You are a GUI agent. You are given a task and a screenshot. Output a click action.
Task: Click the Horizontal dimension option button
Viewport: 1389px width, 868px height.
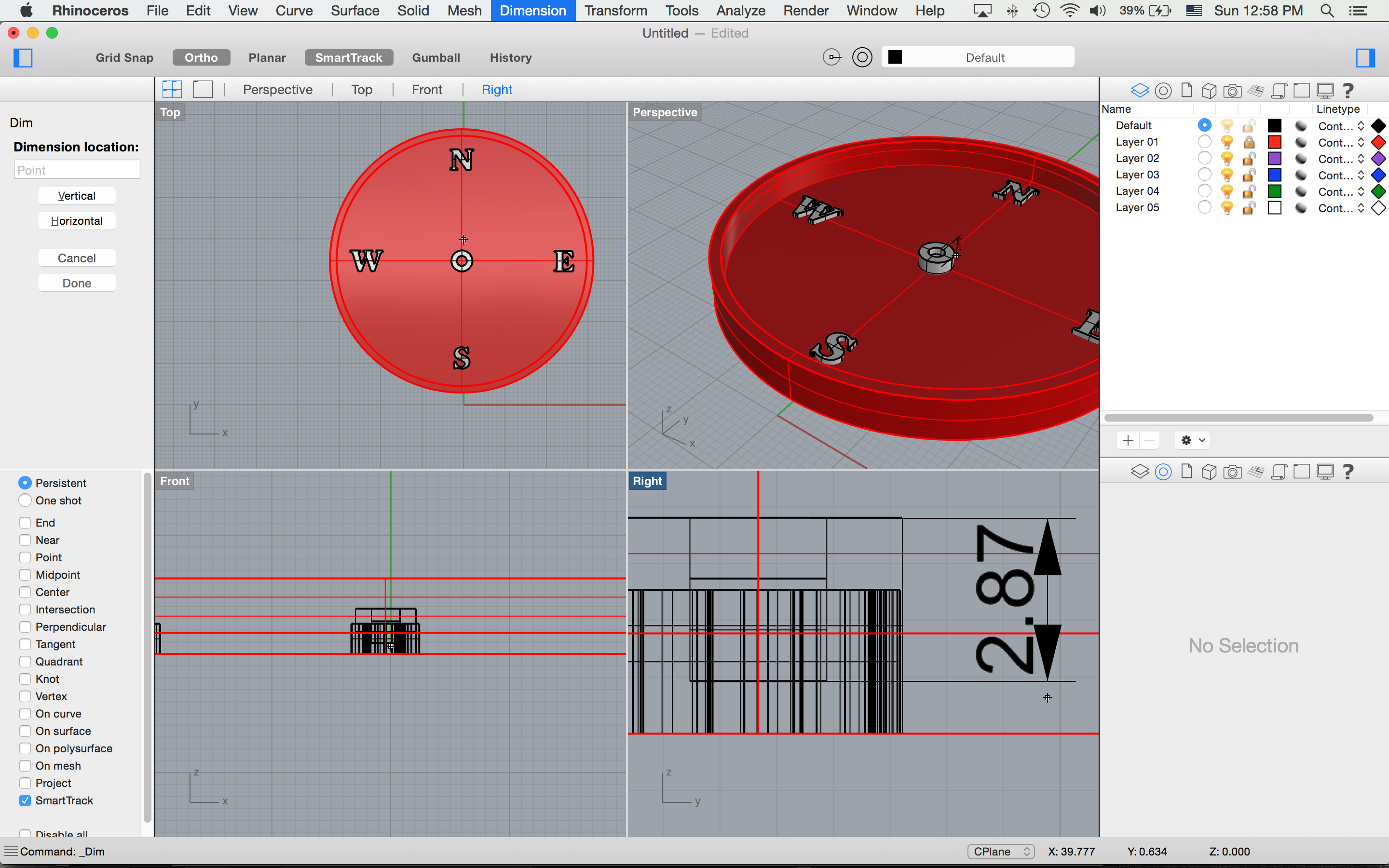click(x=77, y=221)
